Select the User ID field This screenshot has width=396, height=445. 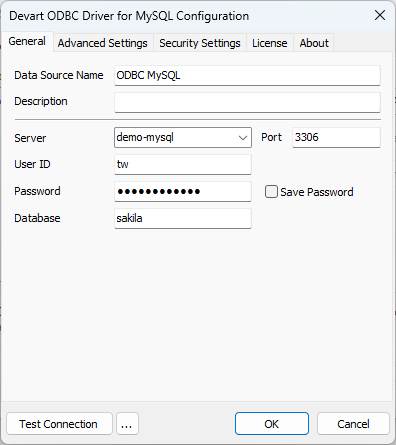pos(183,164)
